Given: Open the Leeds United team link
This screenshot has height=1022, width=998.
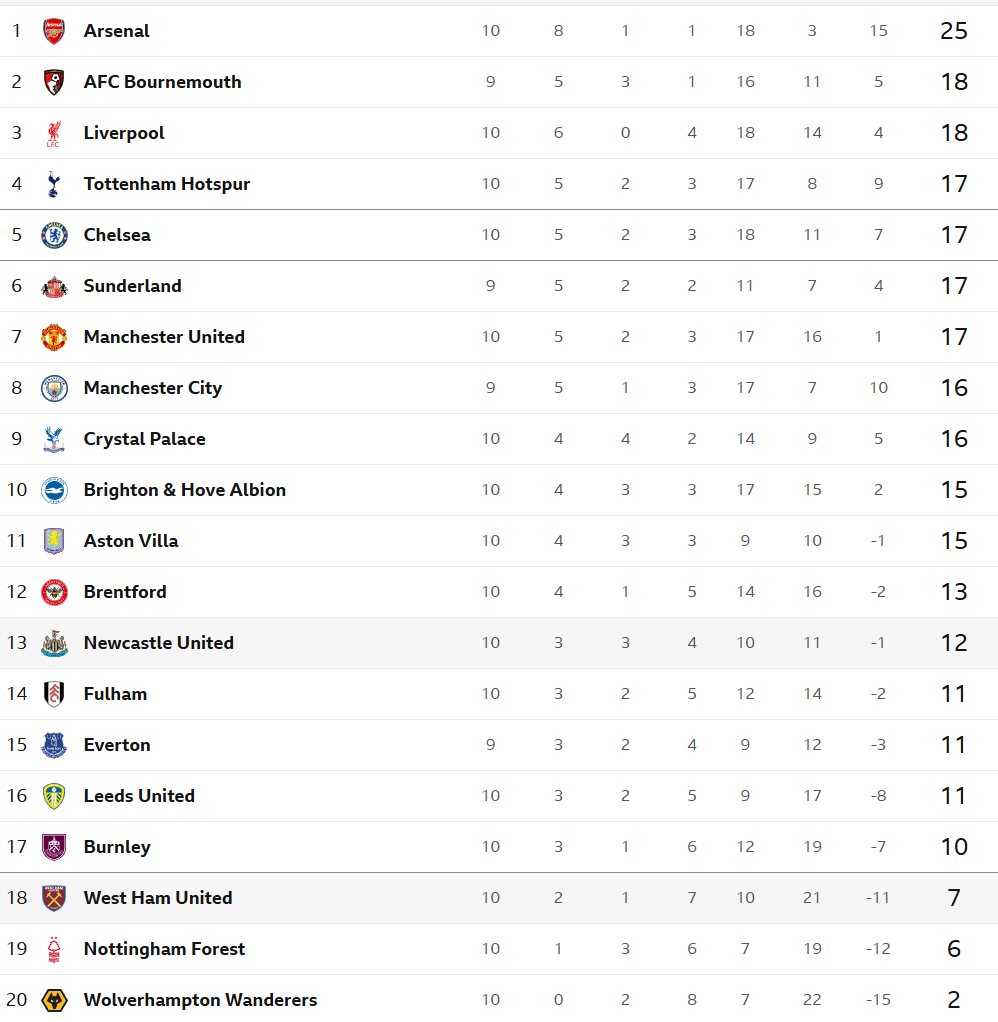Looking at the screenshot, I should coord(139,796).
